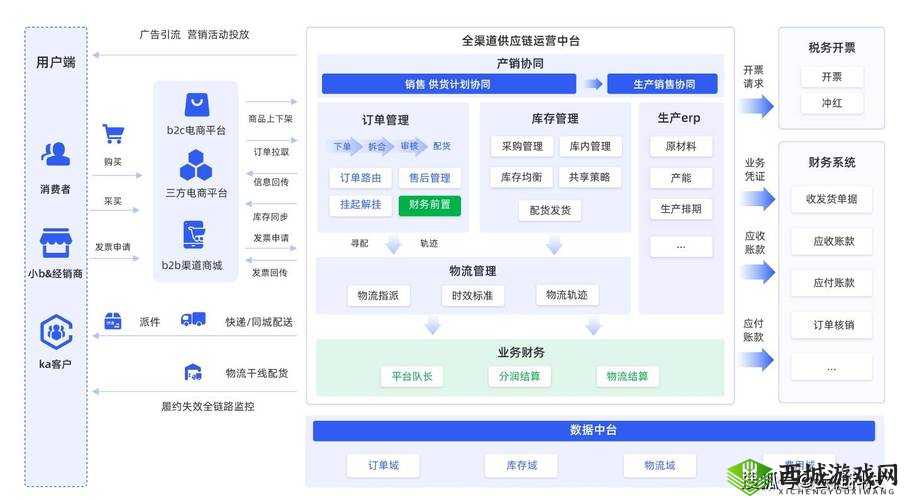Click the warehouse icon beside 物流干线配货

[193, 372]
